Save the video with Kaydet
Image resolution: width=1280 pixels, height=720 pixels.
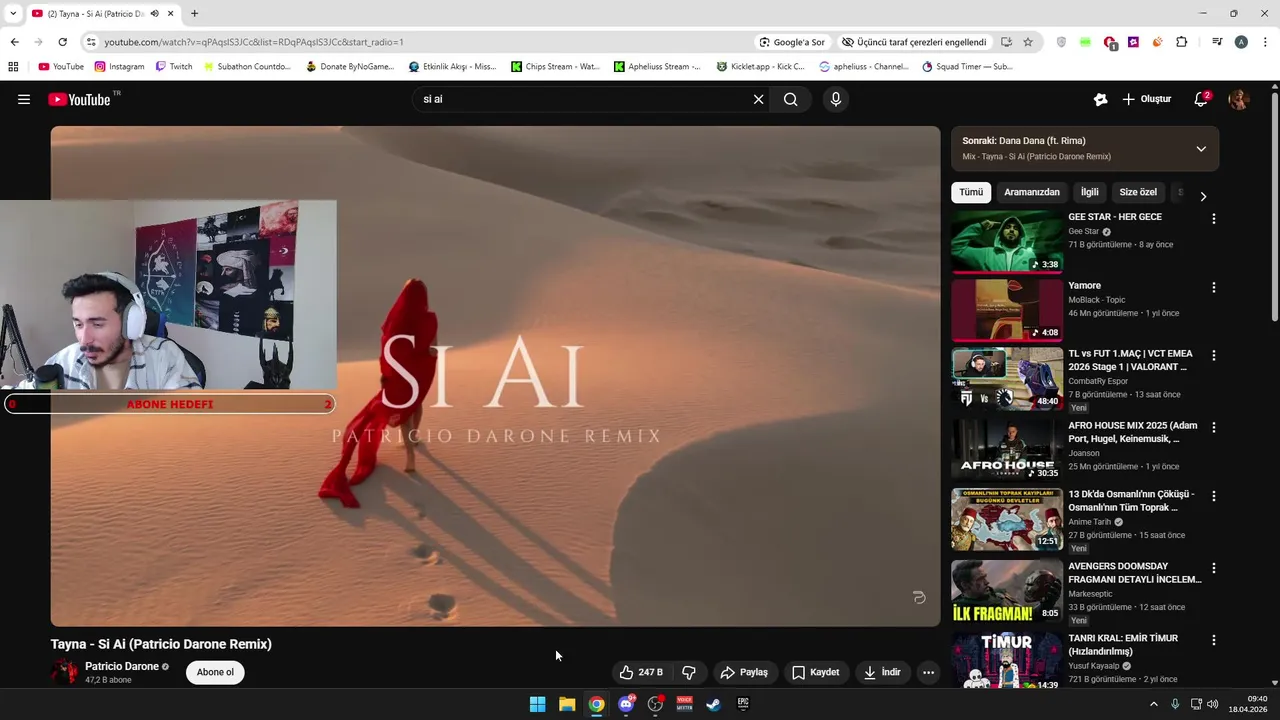[816, 672]
